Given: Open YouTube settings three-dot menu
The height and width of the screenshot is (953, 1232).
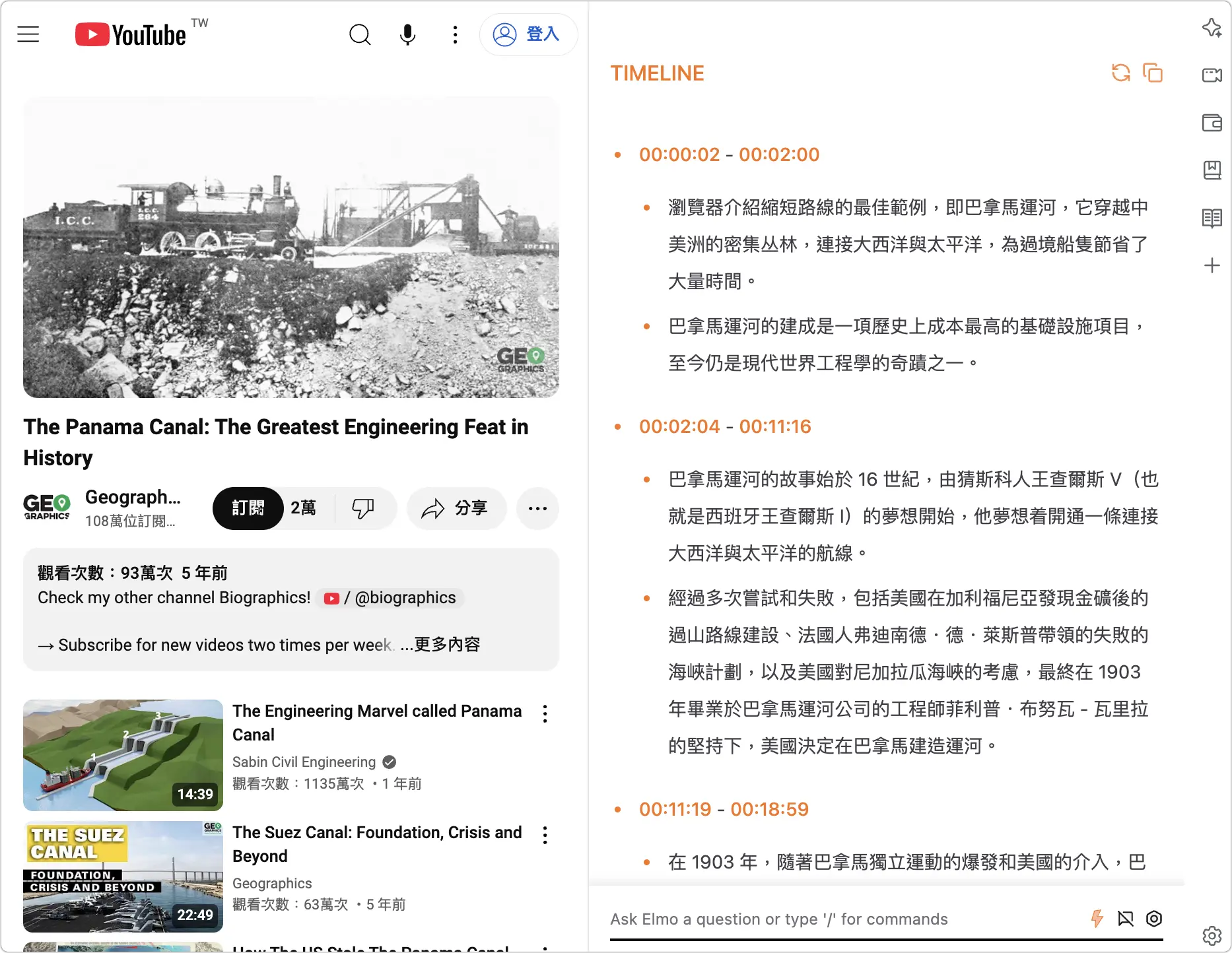Looking at the screenshot, I should coord(455,34).
